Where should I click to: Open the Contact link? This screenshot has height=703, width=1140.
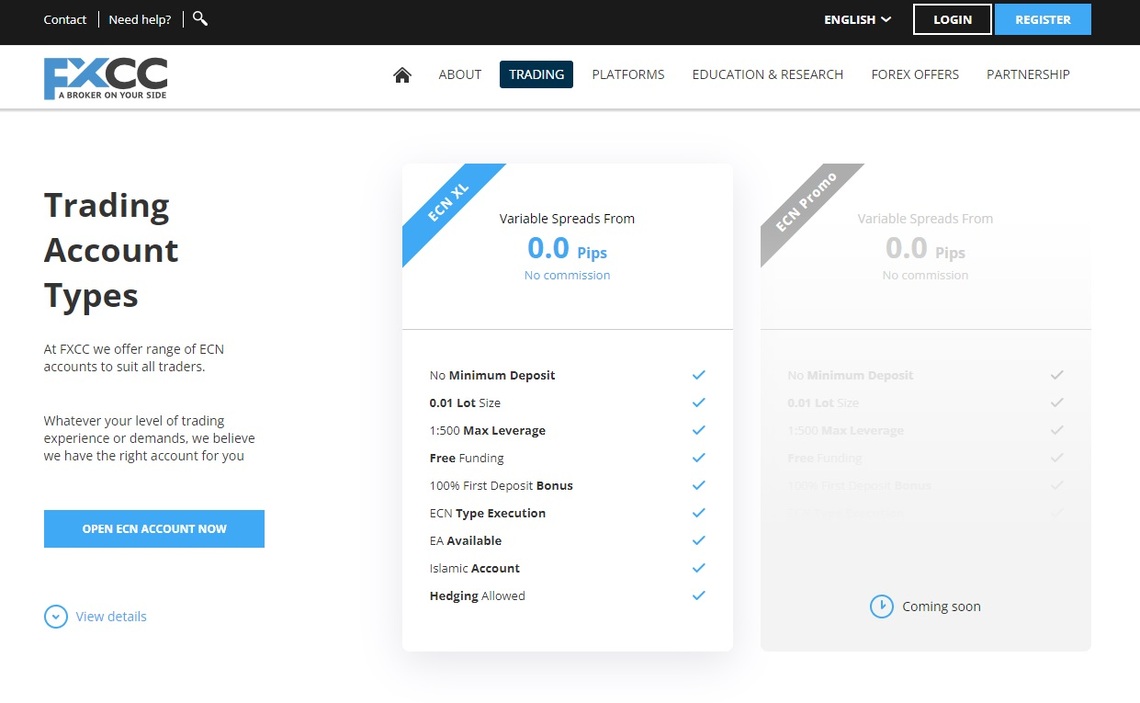click(65, 20)
